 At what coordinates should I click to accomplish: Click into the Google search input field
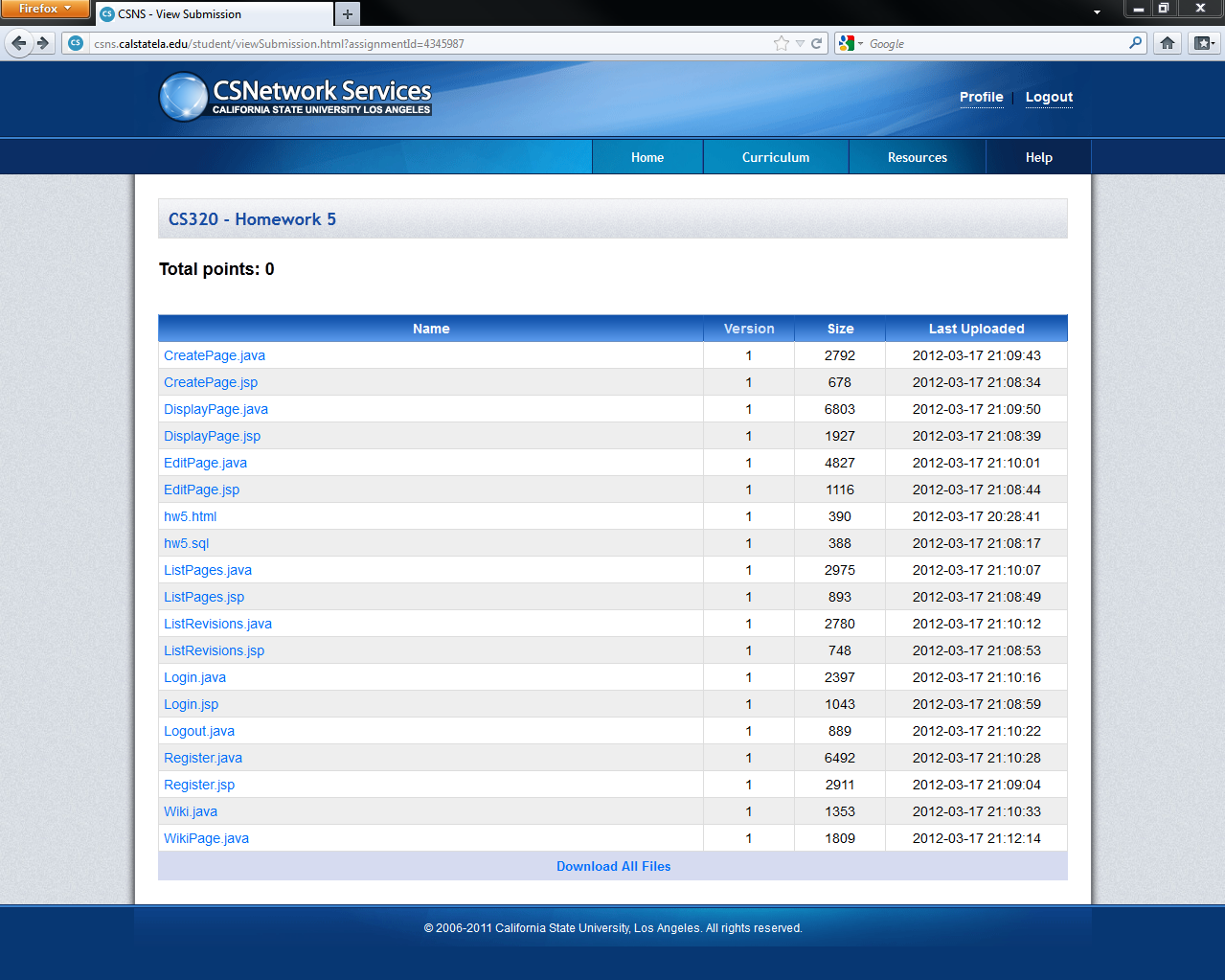point(996,44)
